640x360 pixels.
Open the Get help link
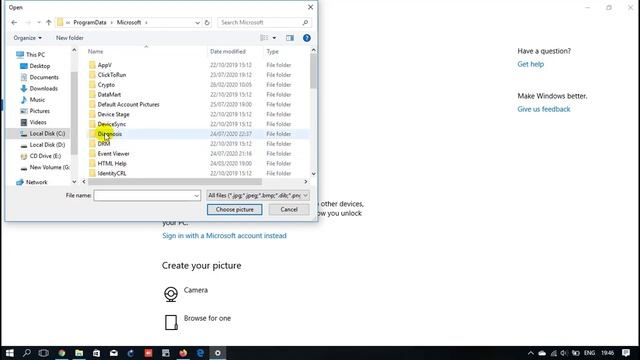pyautogui.click(x=531, y=64)
